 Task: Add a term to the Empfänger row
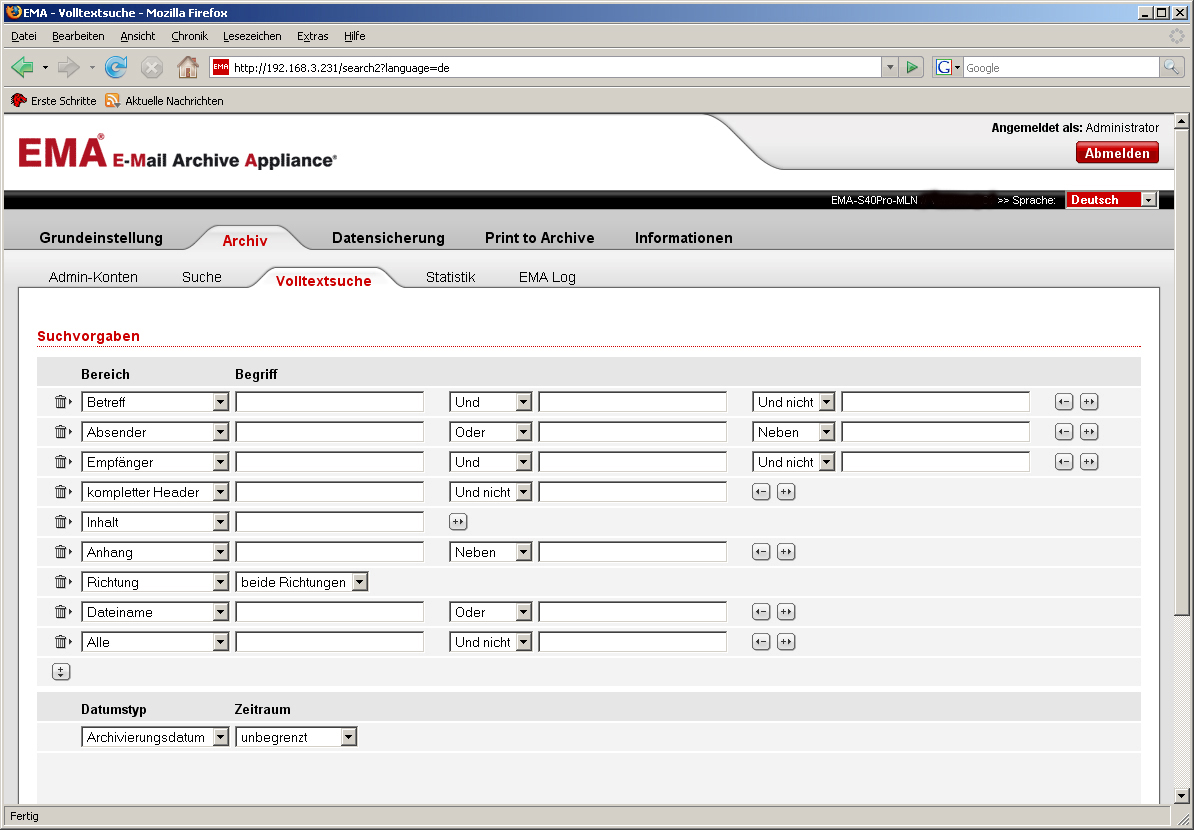pos(1089,462)
